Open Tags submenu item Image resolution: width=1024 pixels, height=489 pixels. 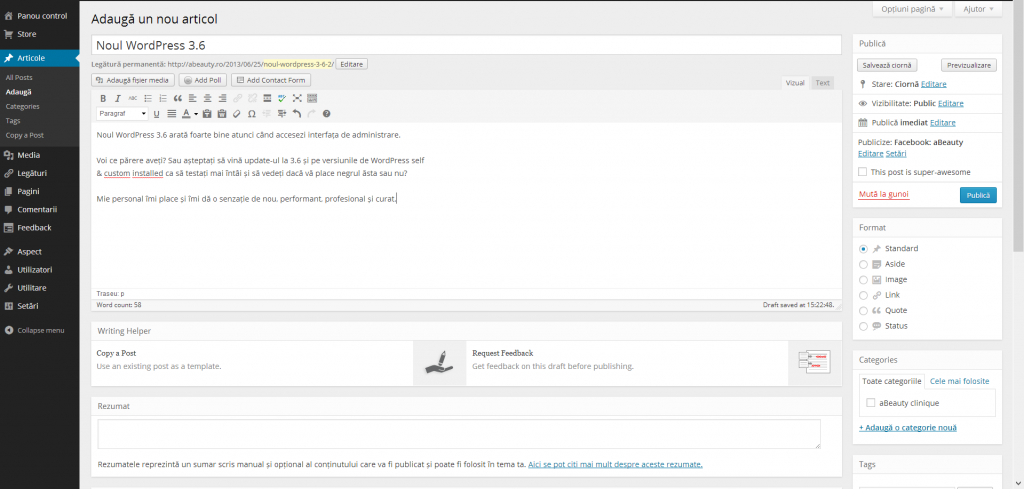(x=13, y=121)
